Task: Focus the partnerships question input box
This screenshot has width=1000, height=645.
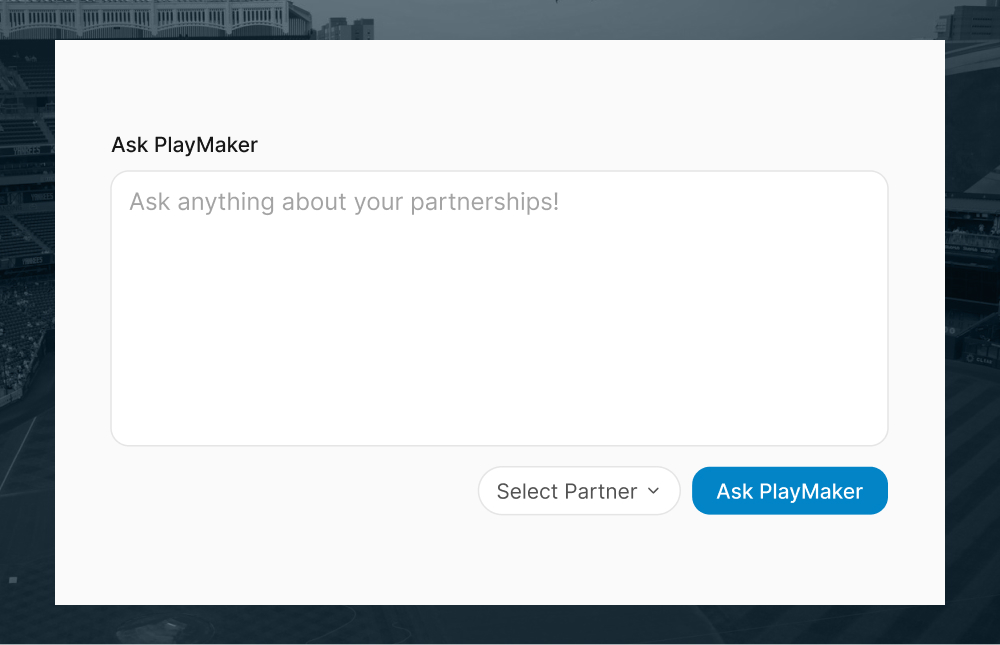Action: coord(499,307)
